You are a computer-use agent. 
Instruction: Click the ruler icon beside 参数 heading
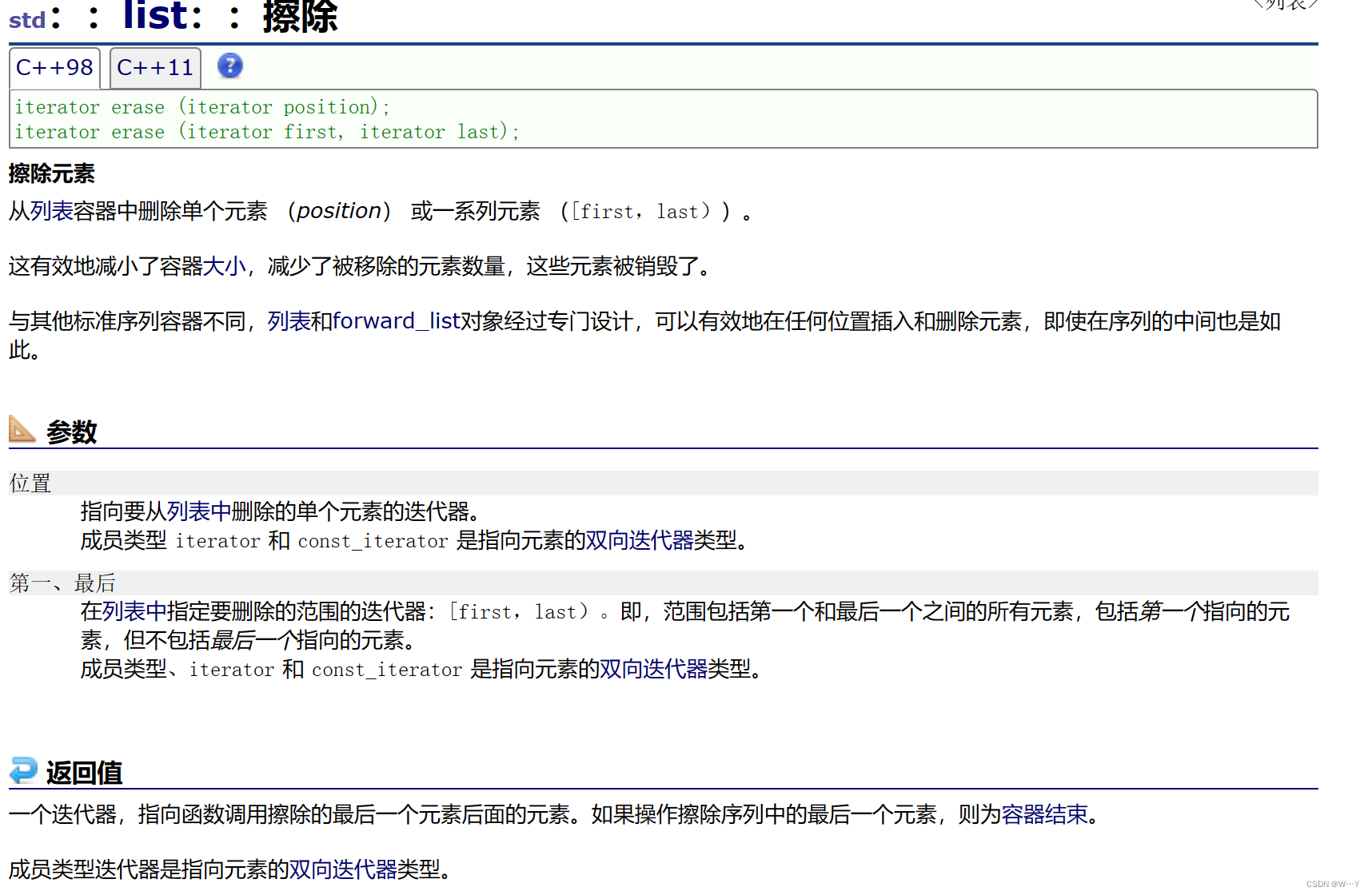(22, 429)
